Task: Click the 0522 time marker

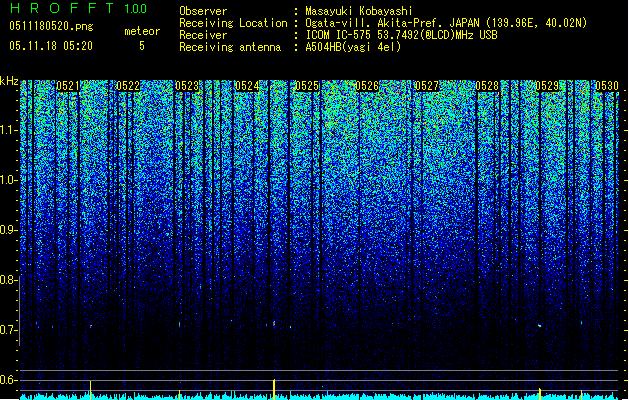Action: coord(128,86)
